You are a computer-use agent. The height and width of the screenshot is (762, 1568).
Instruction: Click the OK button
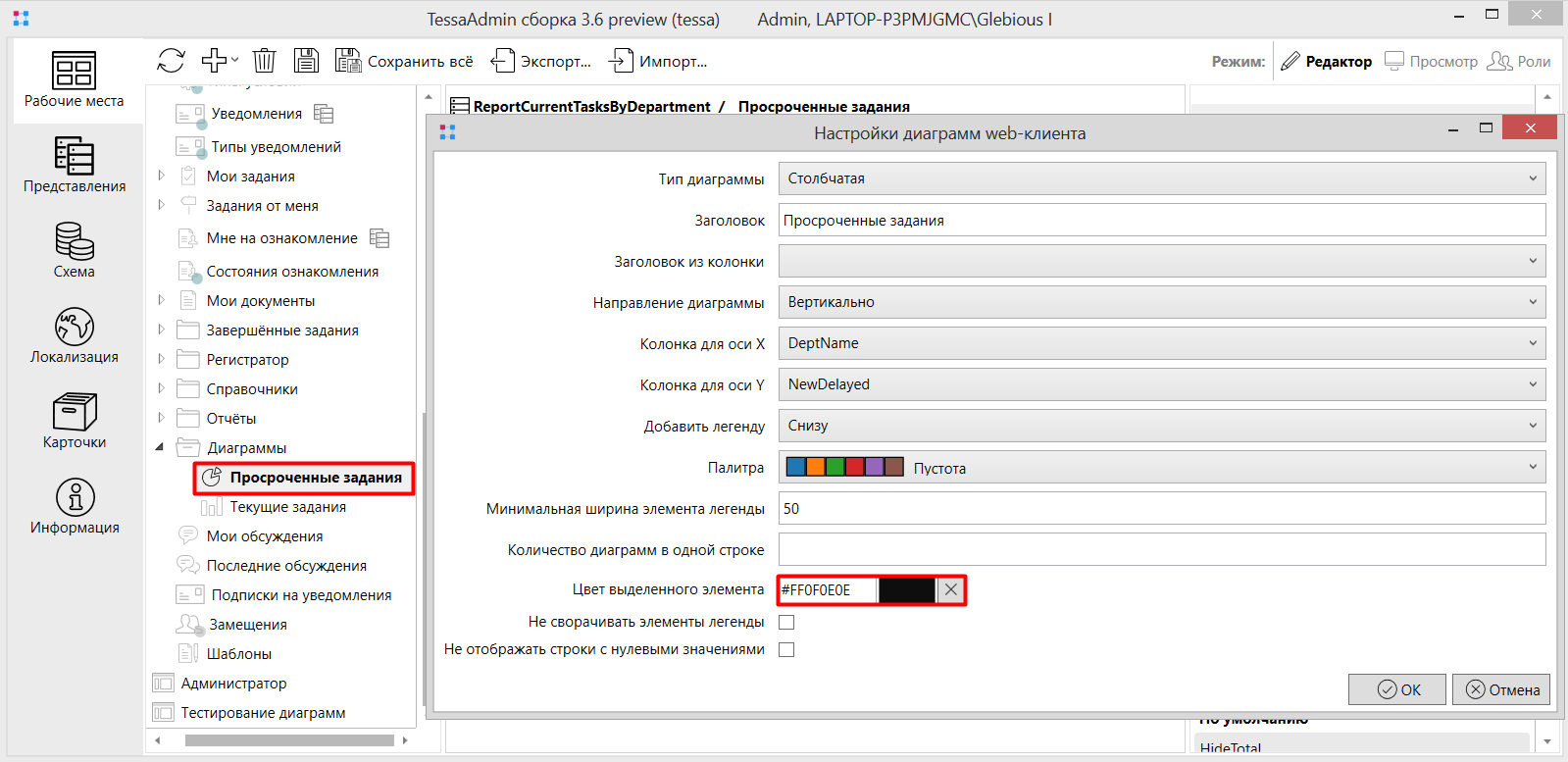(1397, 689)
